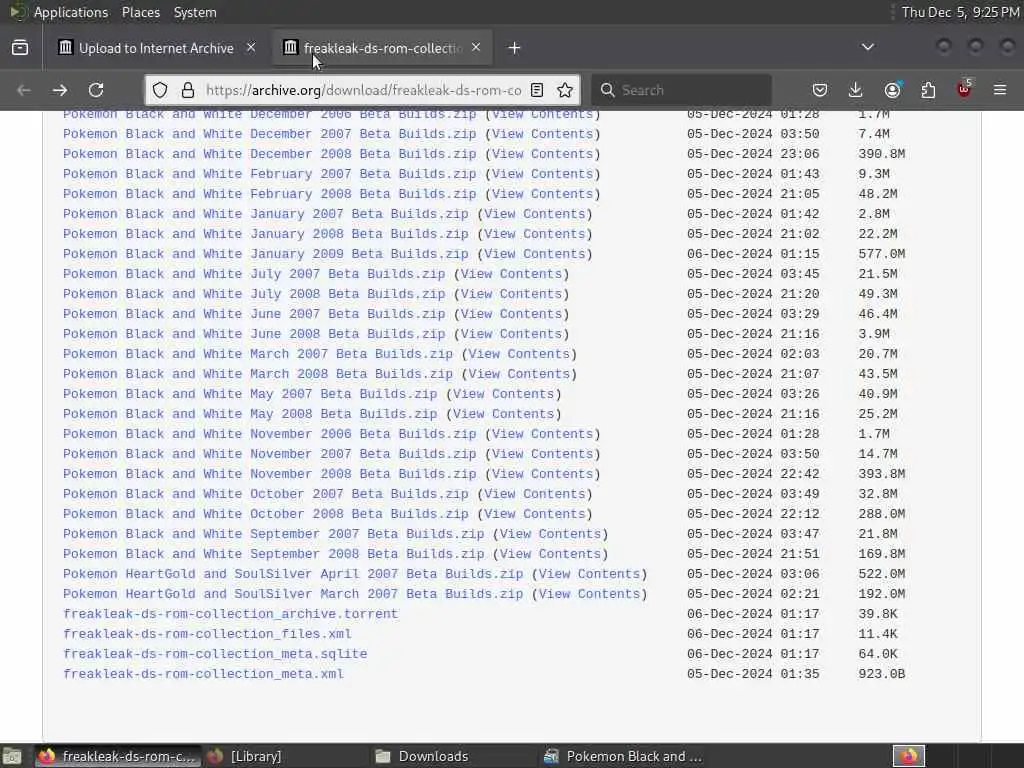Viewport: 1024px width, 768px height.
Task: Click the Firefox workspace switcher icon
Action: pyautogui.click(x=909, y=756)
